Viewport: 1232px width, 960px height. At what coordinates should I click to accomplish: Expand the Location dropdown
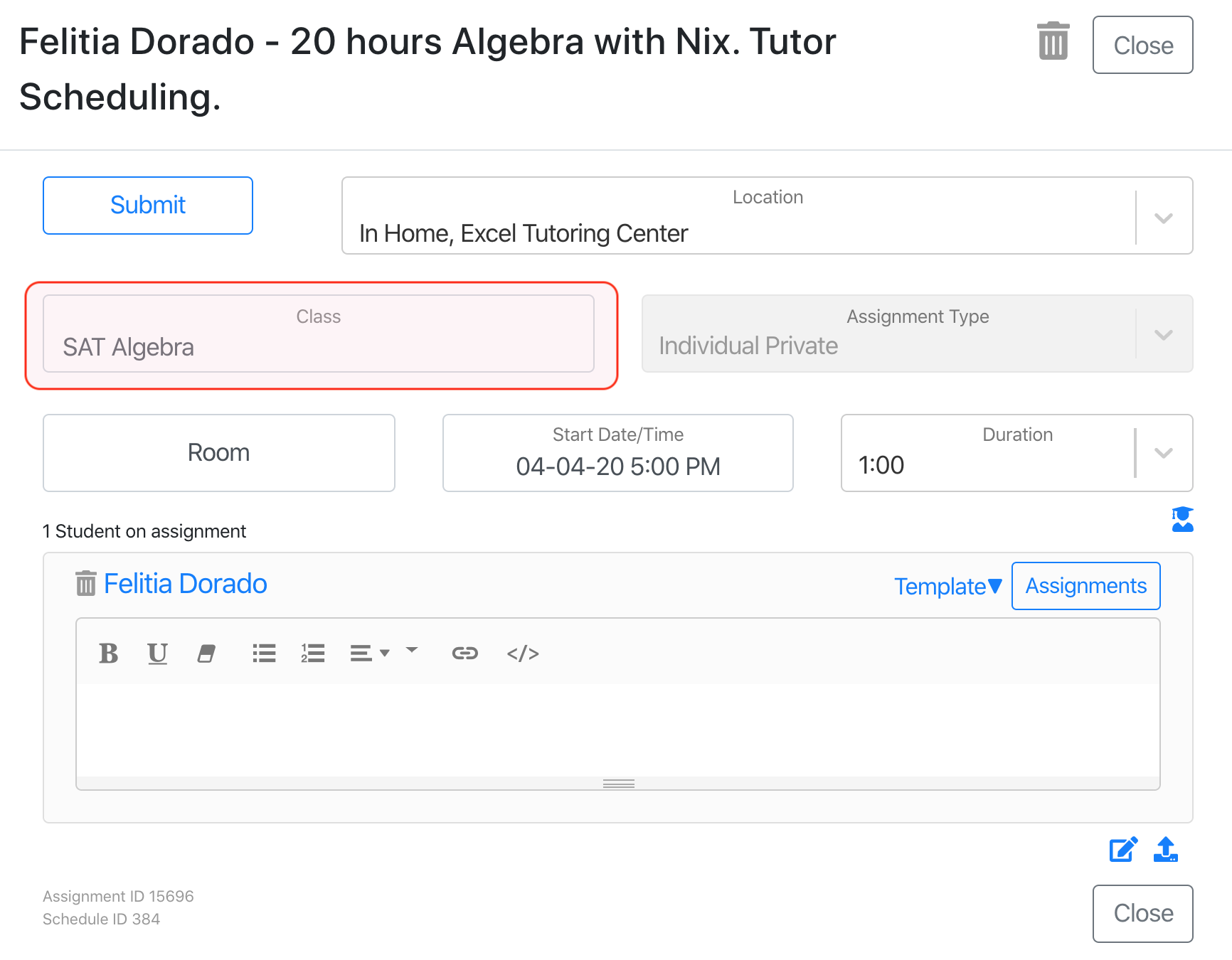1163,218
